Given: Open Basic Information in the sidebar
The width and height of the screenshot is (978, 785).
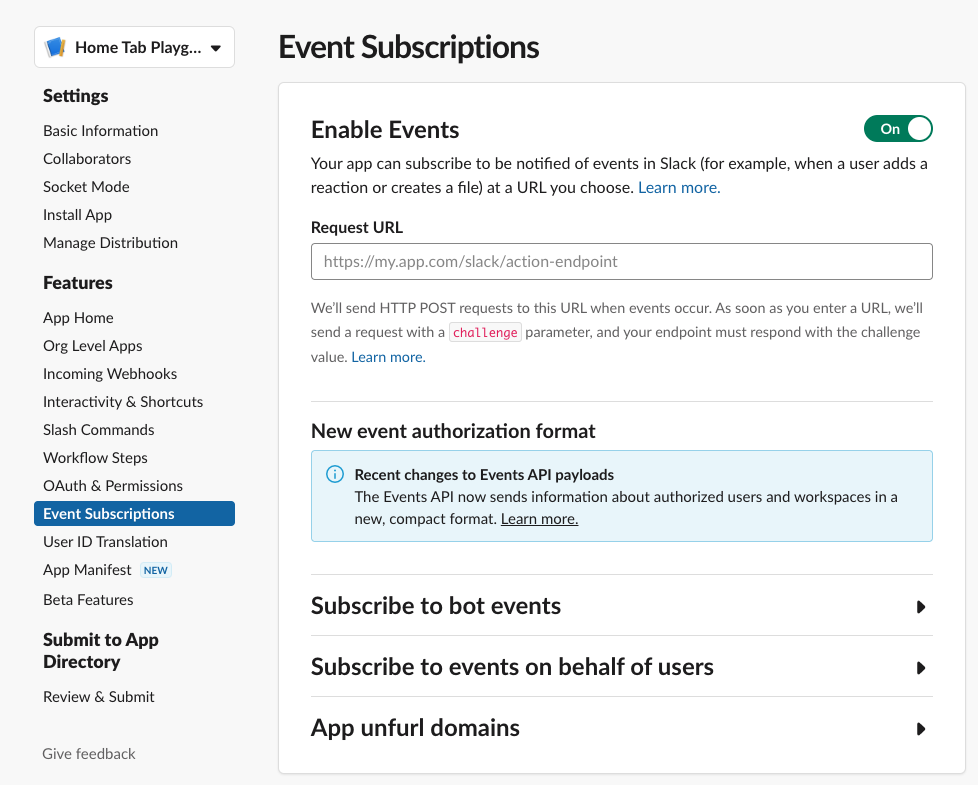Looking at the screenshot, I should (x=100, y=130).
